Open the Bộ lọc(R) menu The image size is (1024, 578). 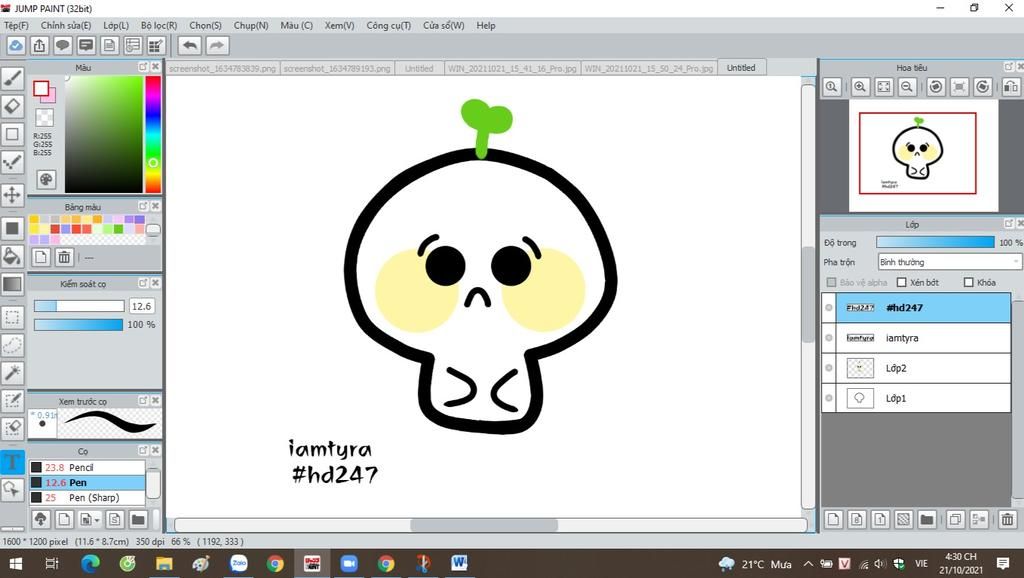pos(158,25)
